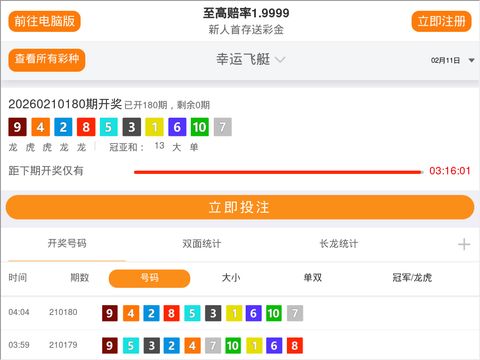Click ball 6 in row 210180

click(253, 313)
